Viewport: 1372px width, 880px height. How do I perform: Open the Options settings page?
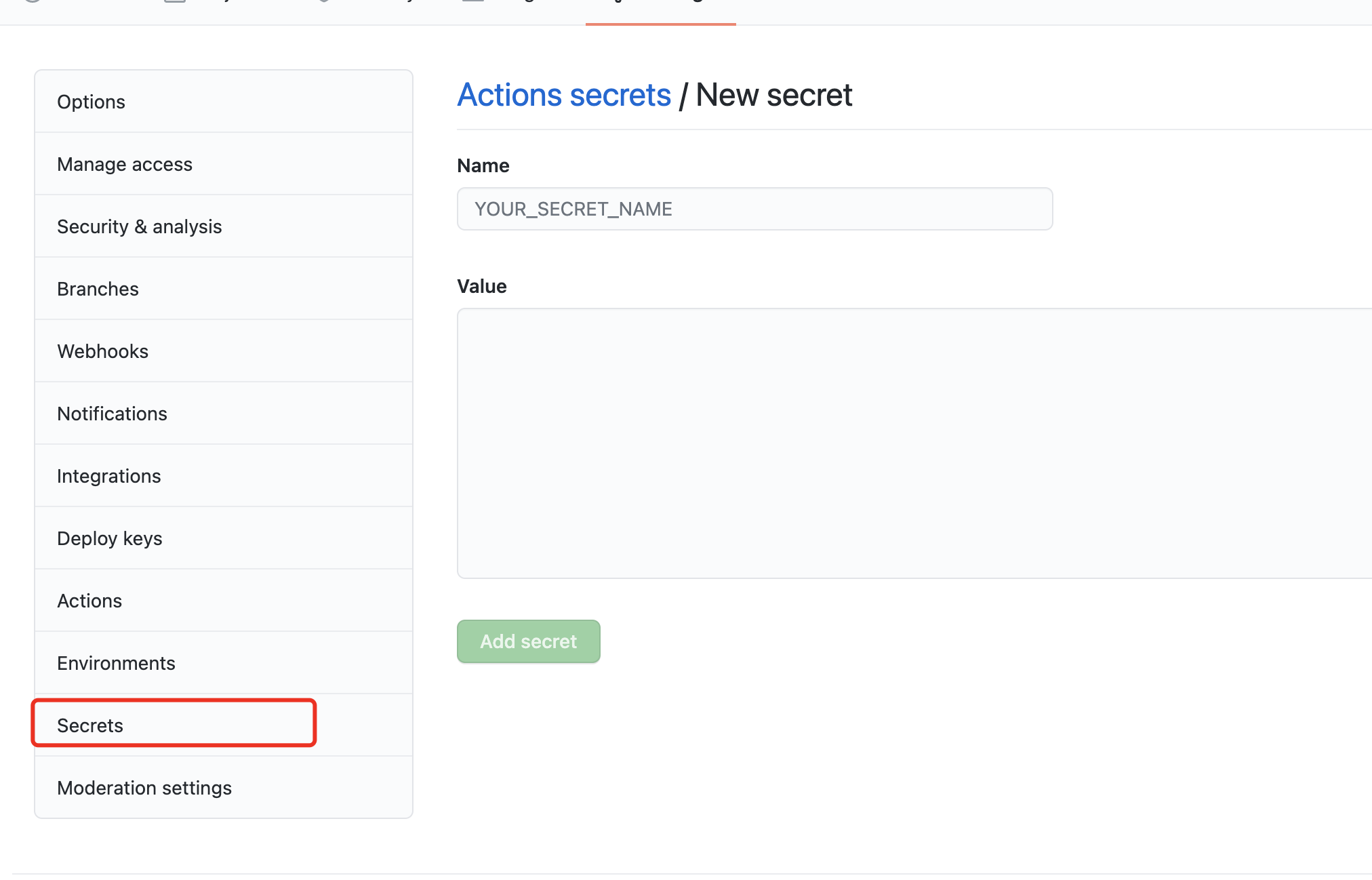(x=91, y=102)
